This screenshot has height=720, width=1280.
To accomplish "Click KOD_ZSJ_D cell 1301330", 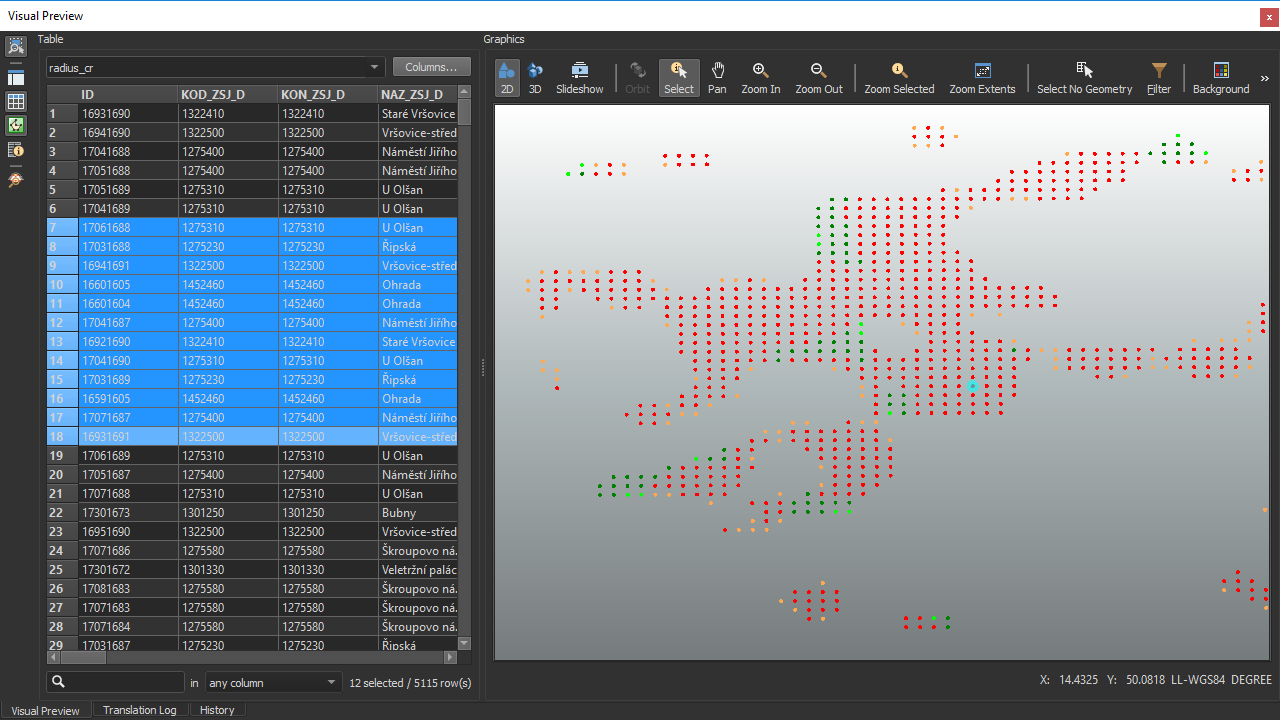I will [228, 570].
